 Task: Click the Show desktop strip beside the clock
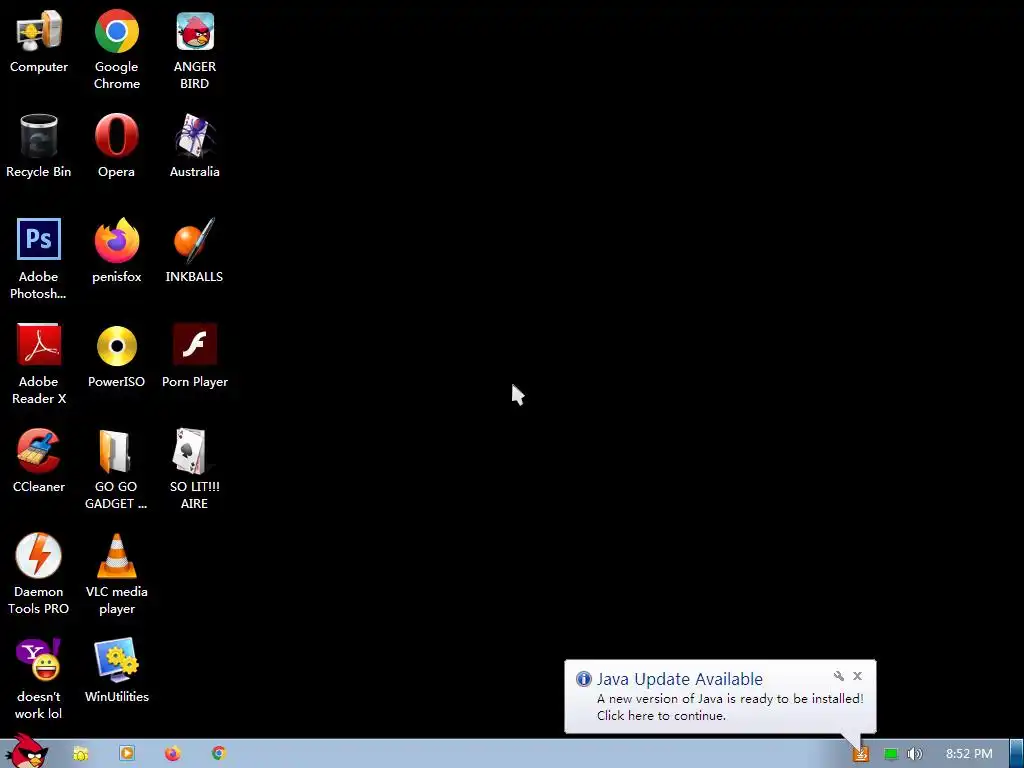coord(1017,754)
